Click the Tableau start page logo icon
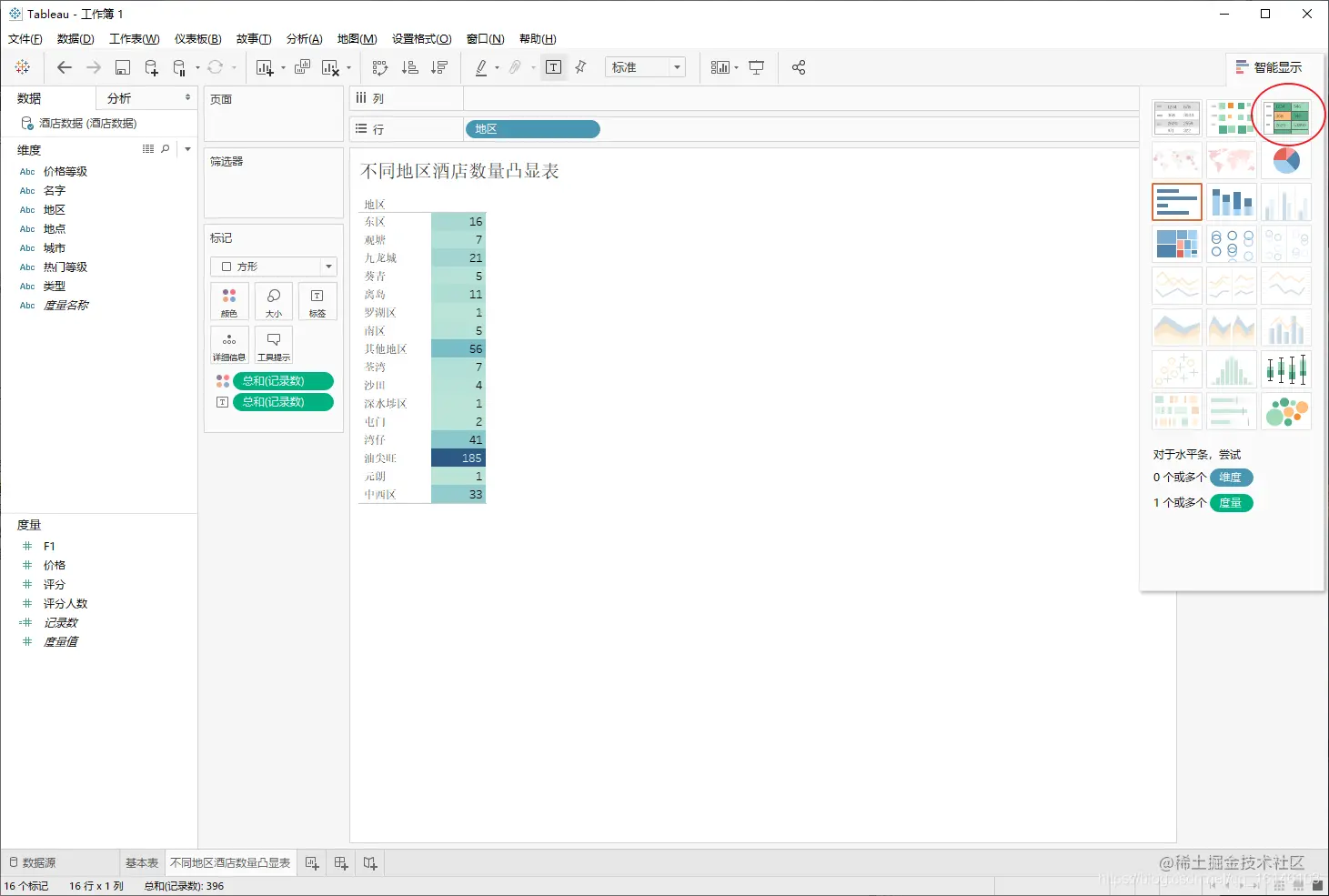This screenshot has height=896, width=1329. [x=23, y=67]
